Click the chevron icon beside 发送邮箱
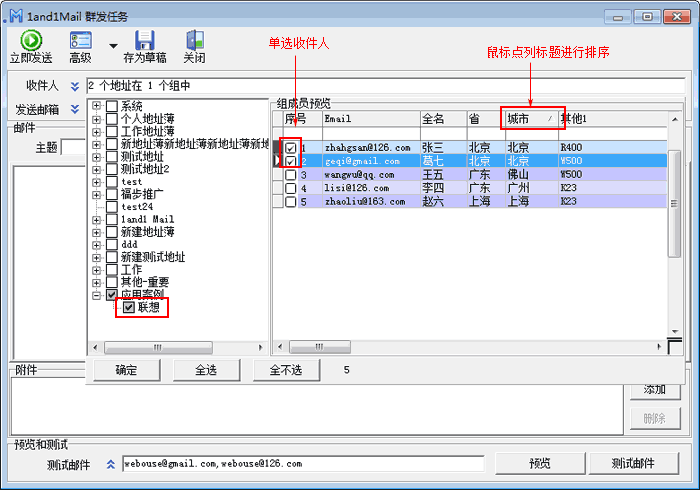Viewport: 700px width, 490px height. pyautogui.click(x=74, y=109)
